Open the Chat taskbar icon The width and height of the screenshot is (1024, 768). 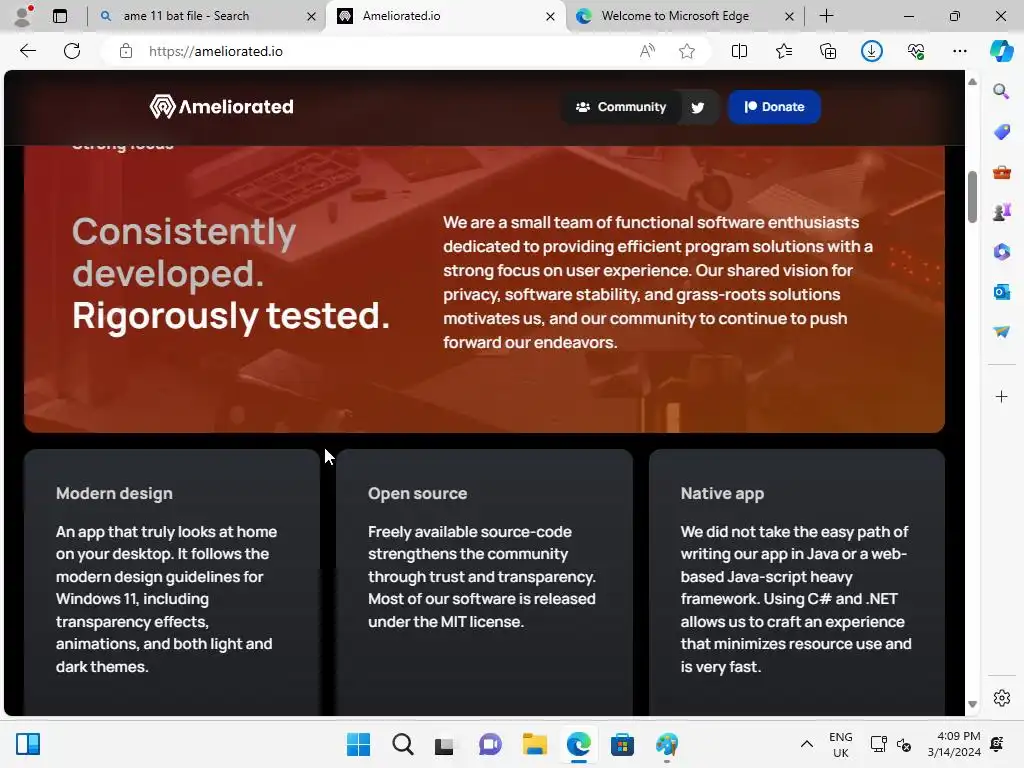click(x=490, y=744)
